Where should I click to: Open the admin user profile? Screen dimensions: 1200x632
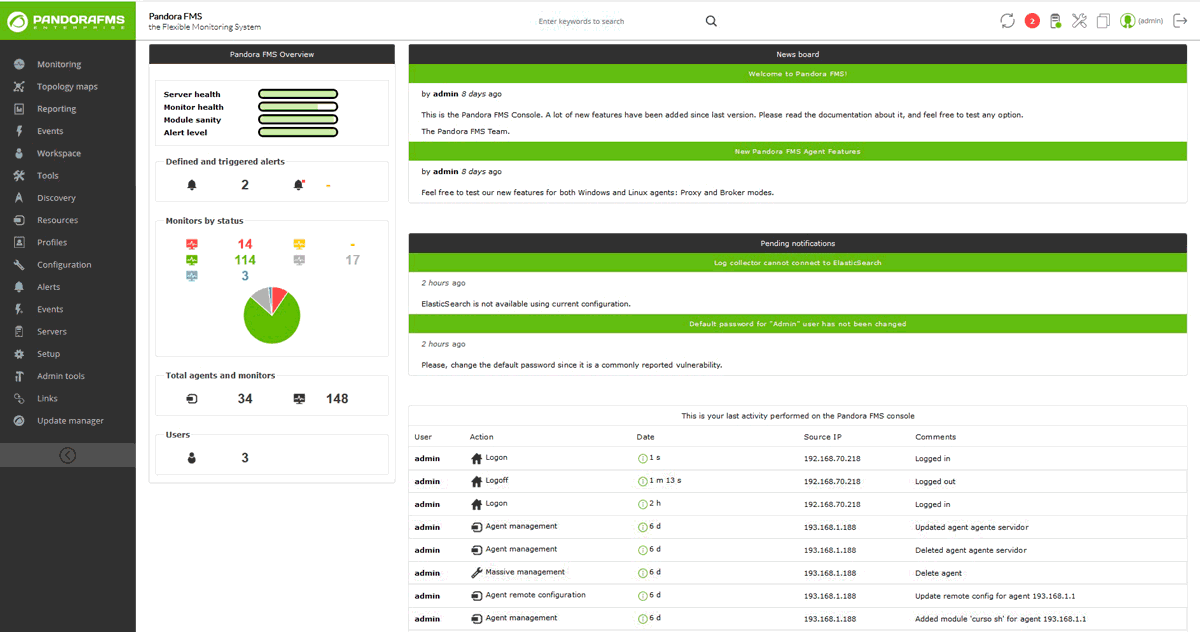1141,21
